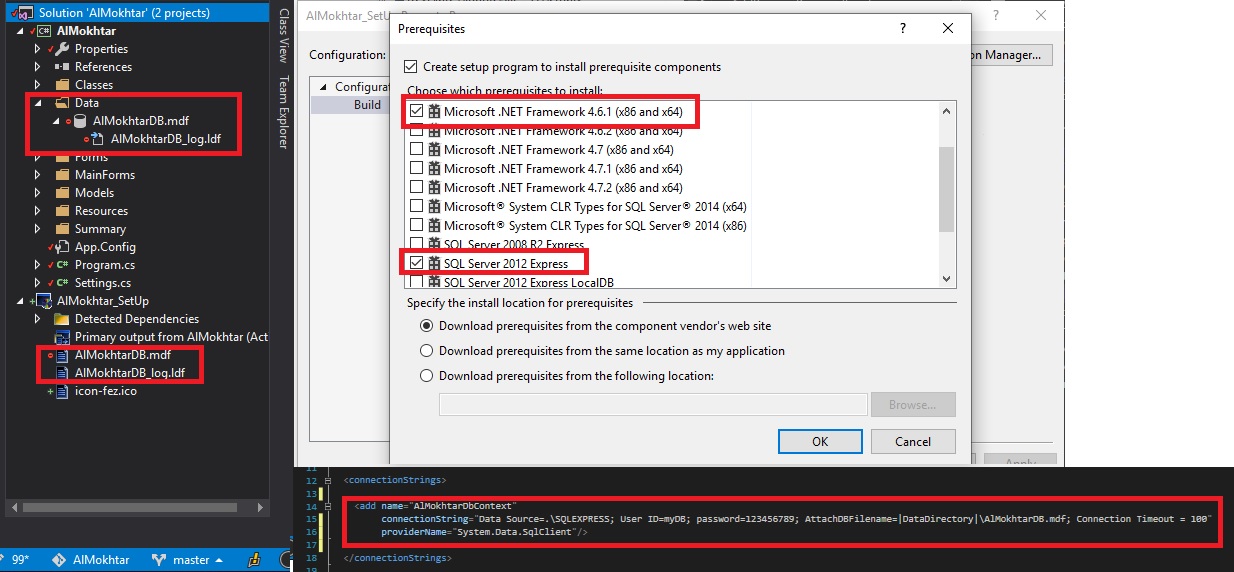Click the prerequisites download location text field
Image resolution: width=1234 pixels, height=572 pixels.
click(653, 404)
